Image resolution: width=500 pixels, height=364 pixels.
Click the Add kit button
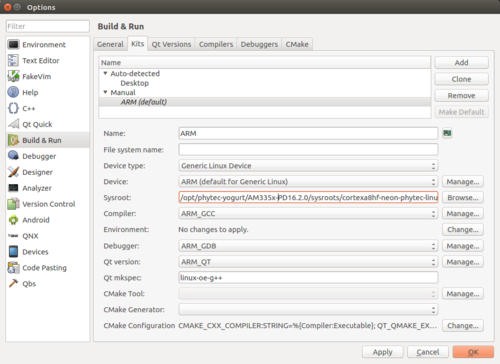[461, 62]
